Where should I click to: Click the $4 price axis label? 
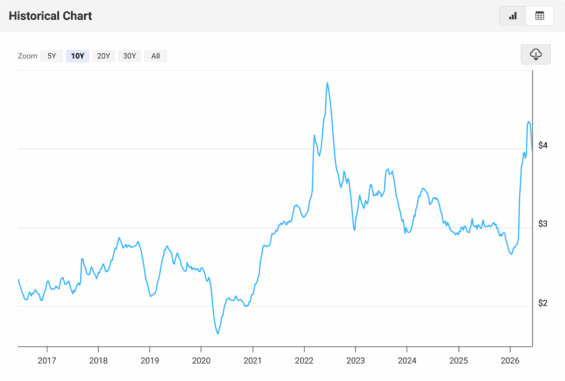(543, 145)
